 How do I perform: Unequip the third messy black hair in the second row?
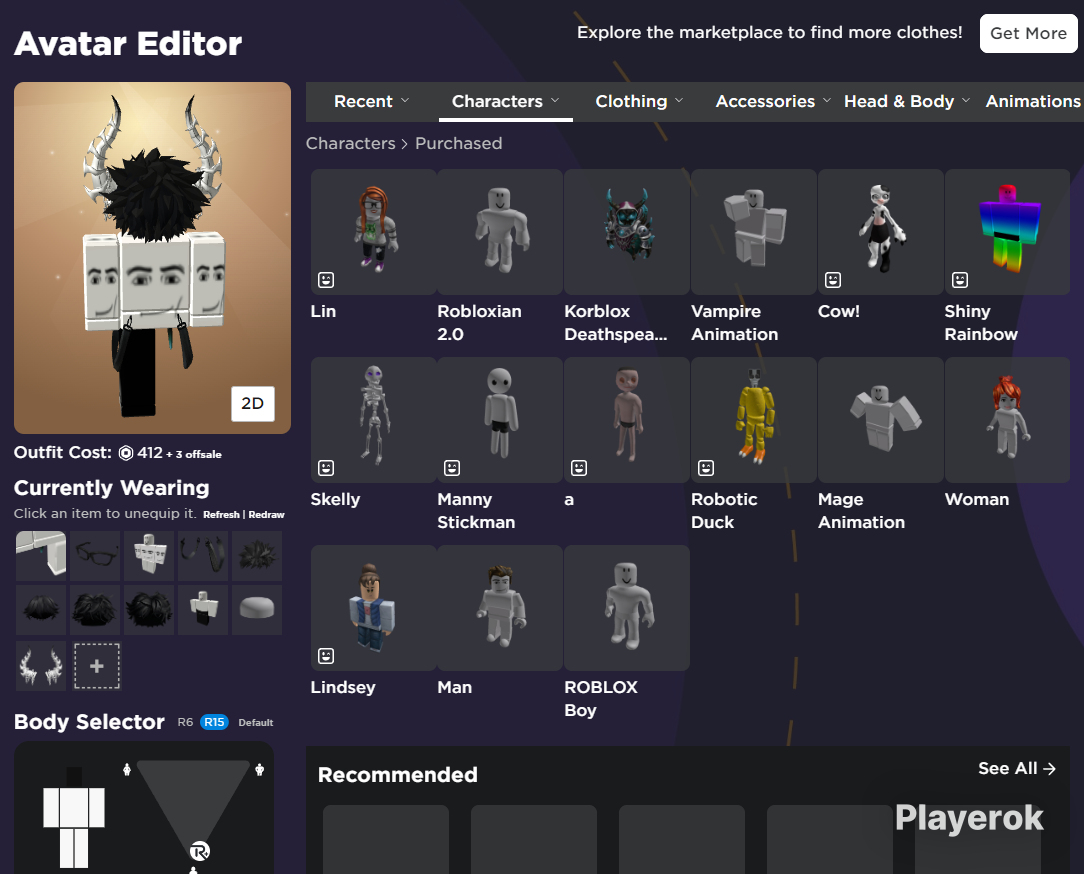(149, 610)
